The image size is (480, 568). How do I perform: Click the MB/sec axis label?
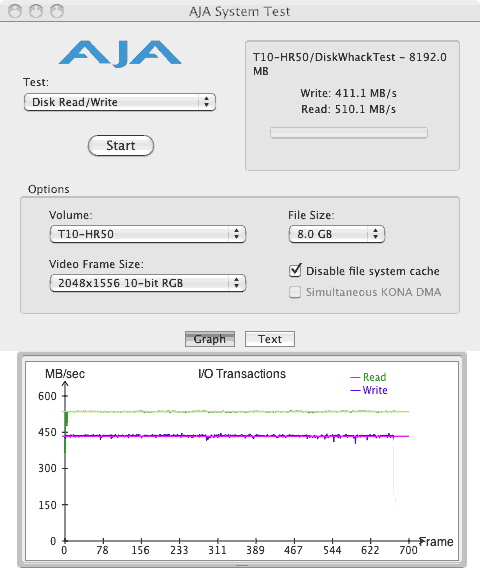(65, 374)
